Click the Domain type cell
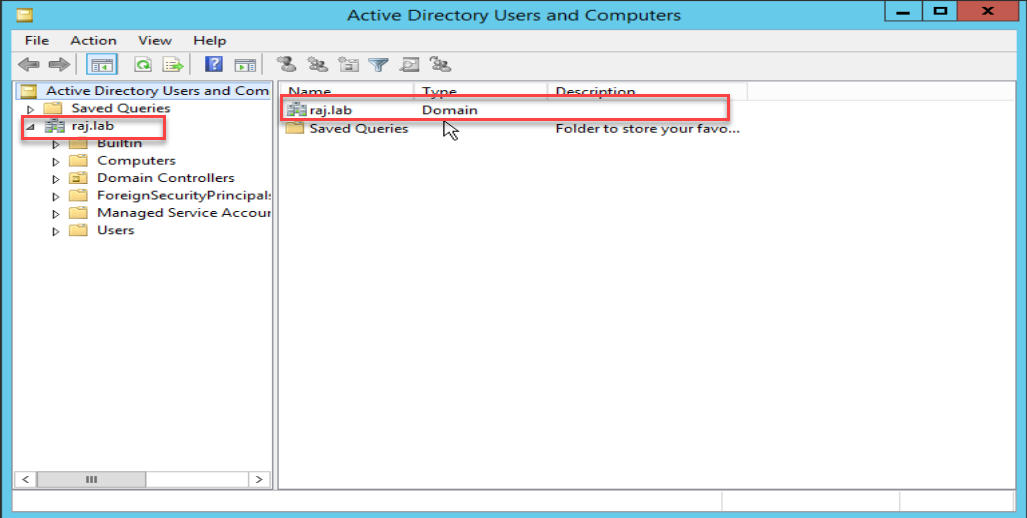 [x=449, y=110]
